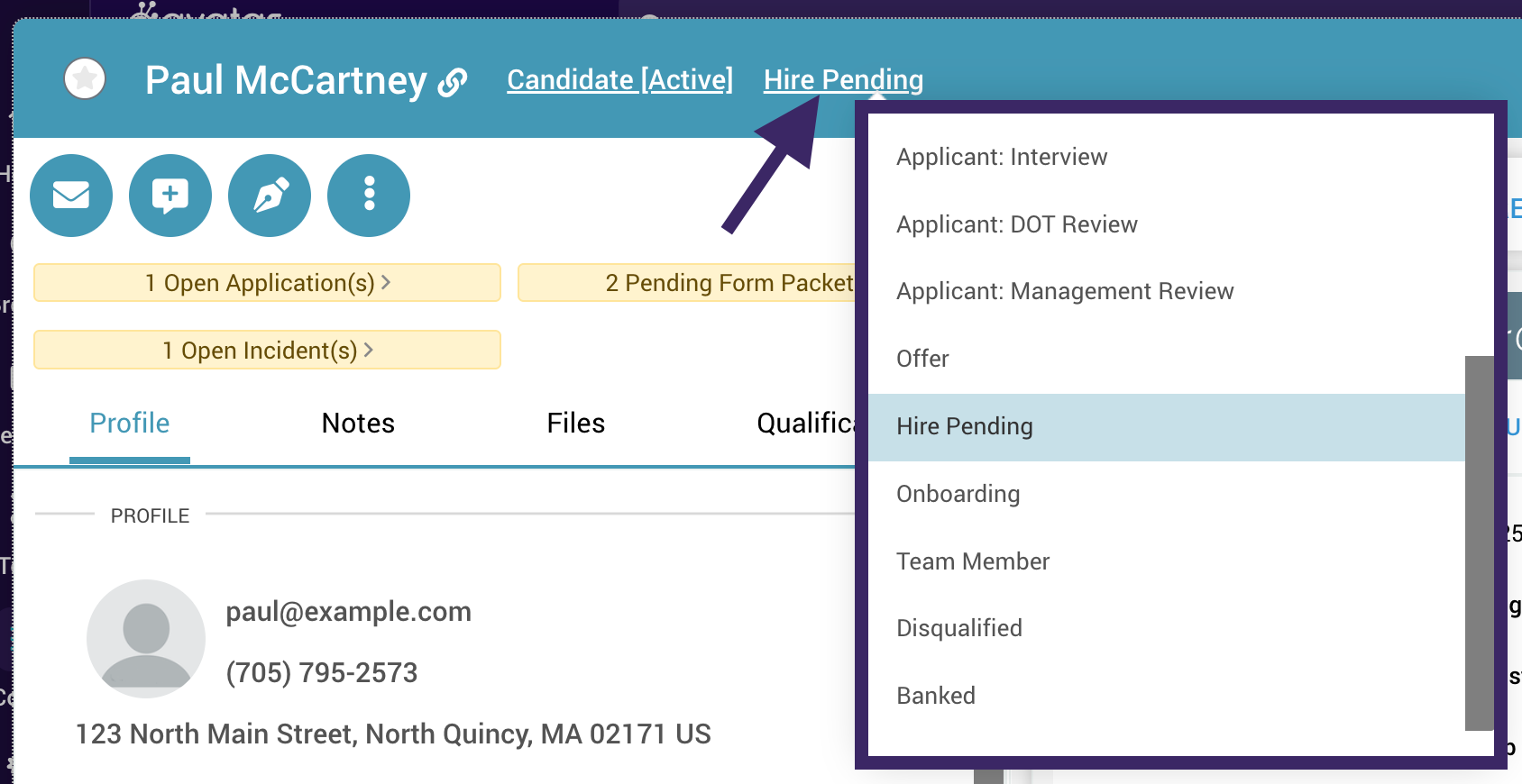Choose Applicant: DOT Review stage

[x=1016, y=224]
